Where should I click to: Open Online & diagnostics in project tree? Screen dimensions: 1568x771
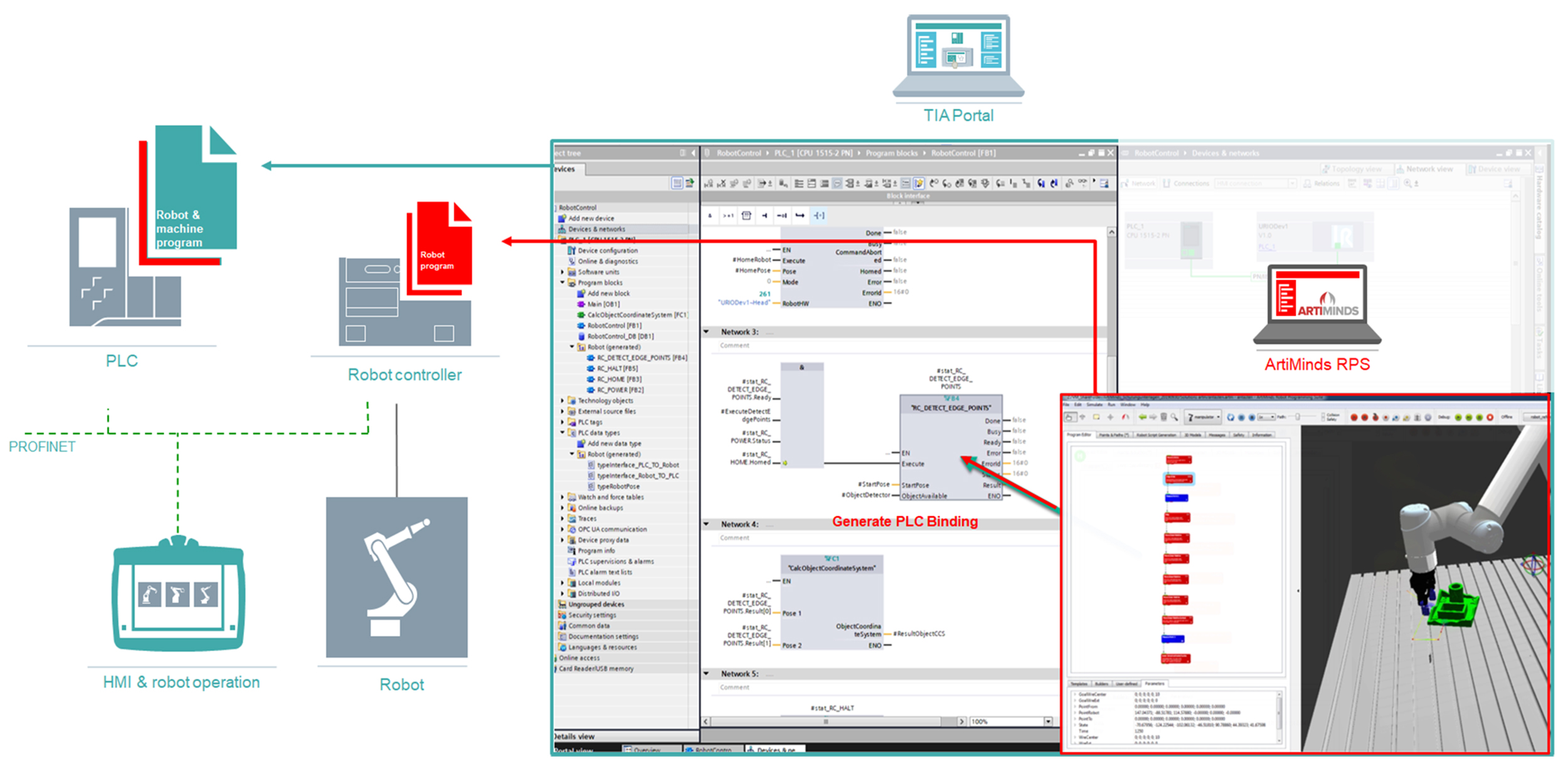[x=607, y=261]
